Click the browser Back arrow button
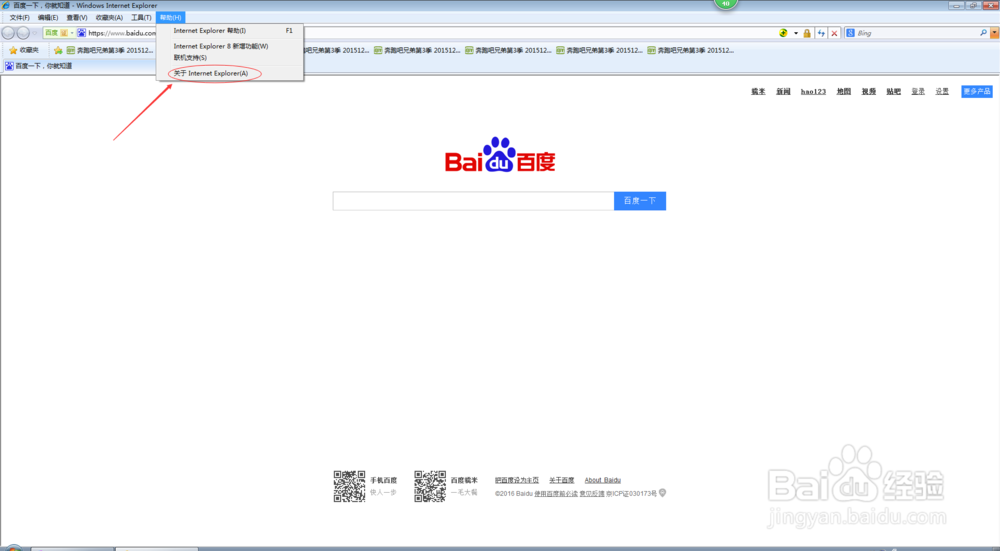 (8, 33)
